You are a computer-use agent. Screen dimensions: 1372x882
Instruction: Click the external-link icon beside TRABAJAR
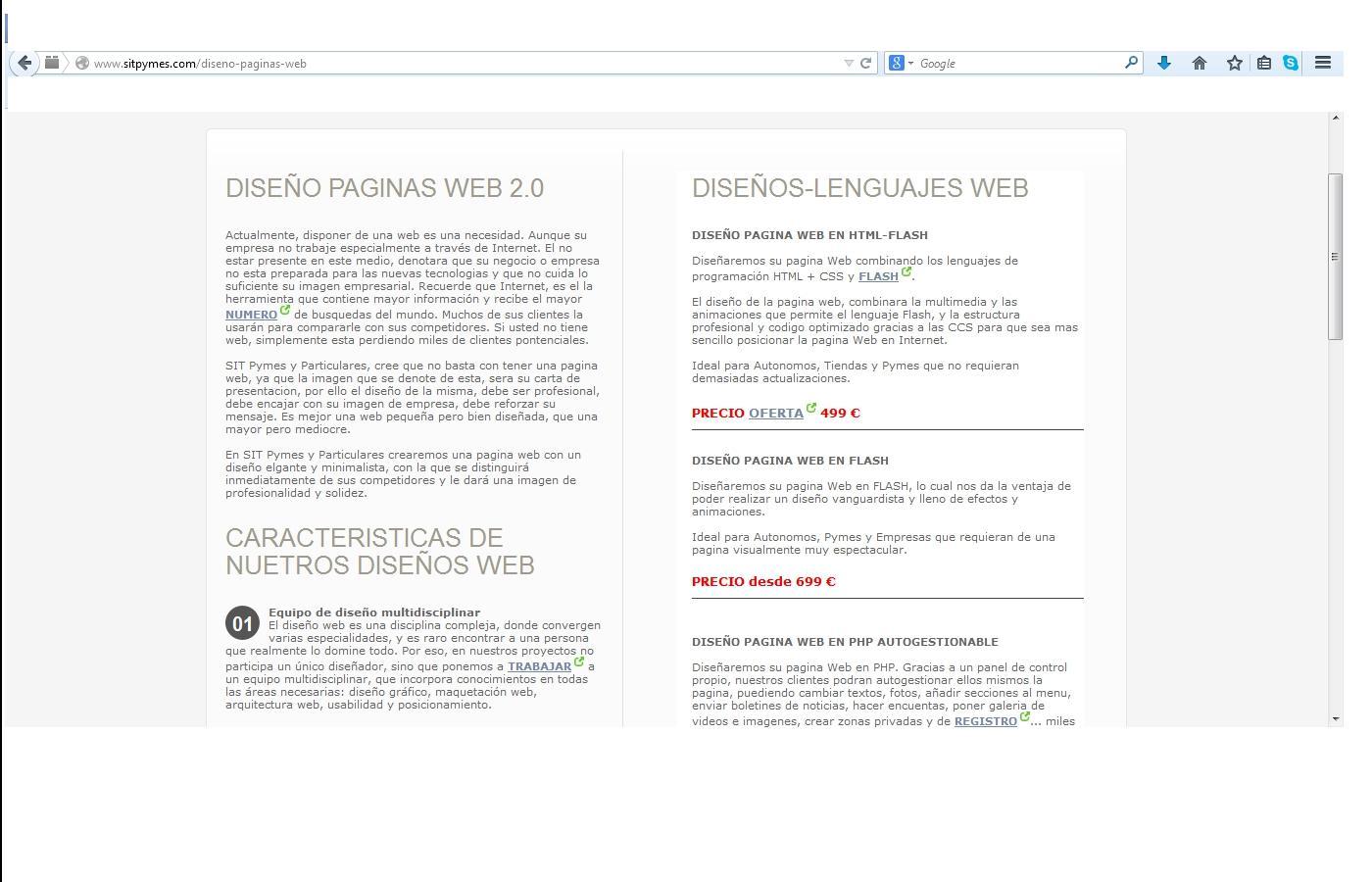point(579,661)
